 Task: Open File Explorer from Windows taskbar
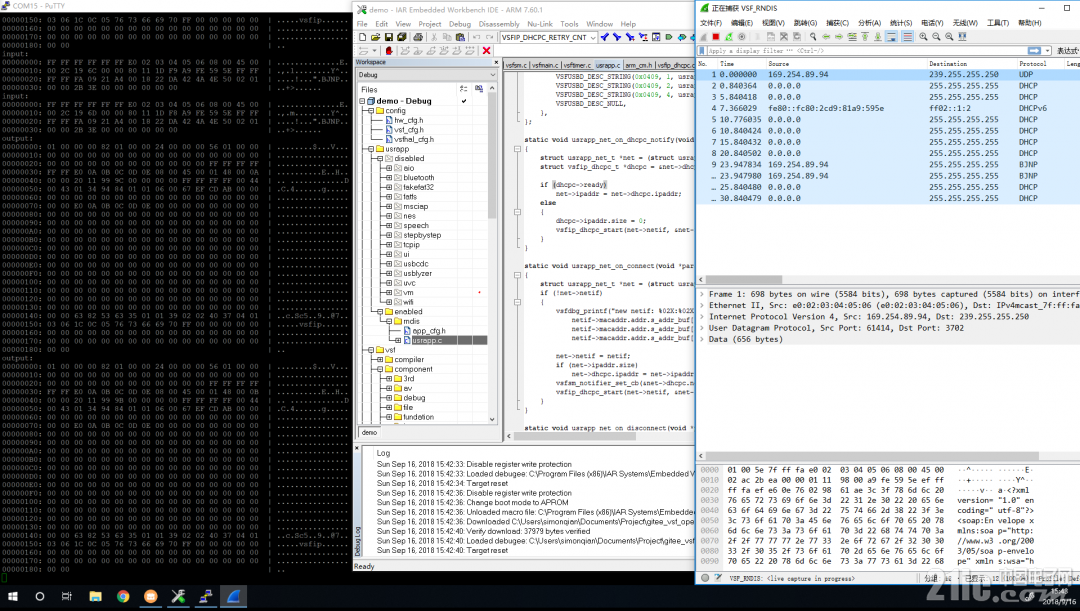coord(95,597)
